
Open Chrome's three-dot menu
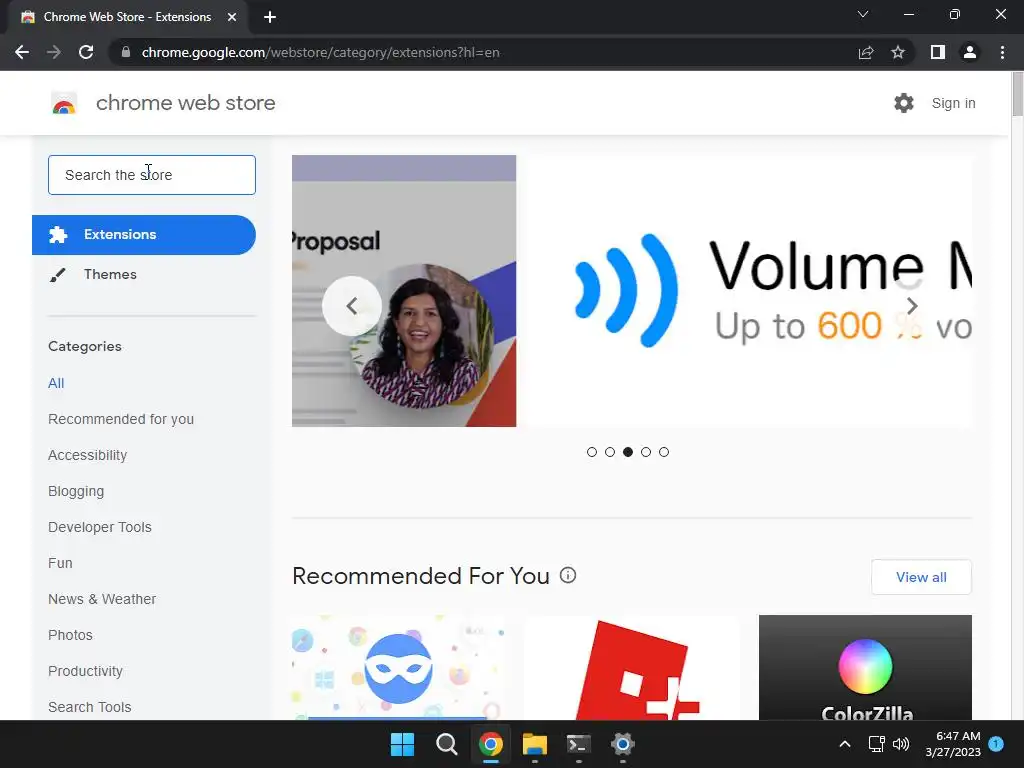1002,52
